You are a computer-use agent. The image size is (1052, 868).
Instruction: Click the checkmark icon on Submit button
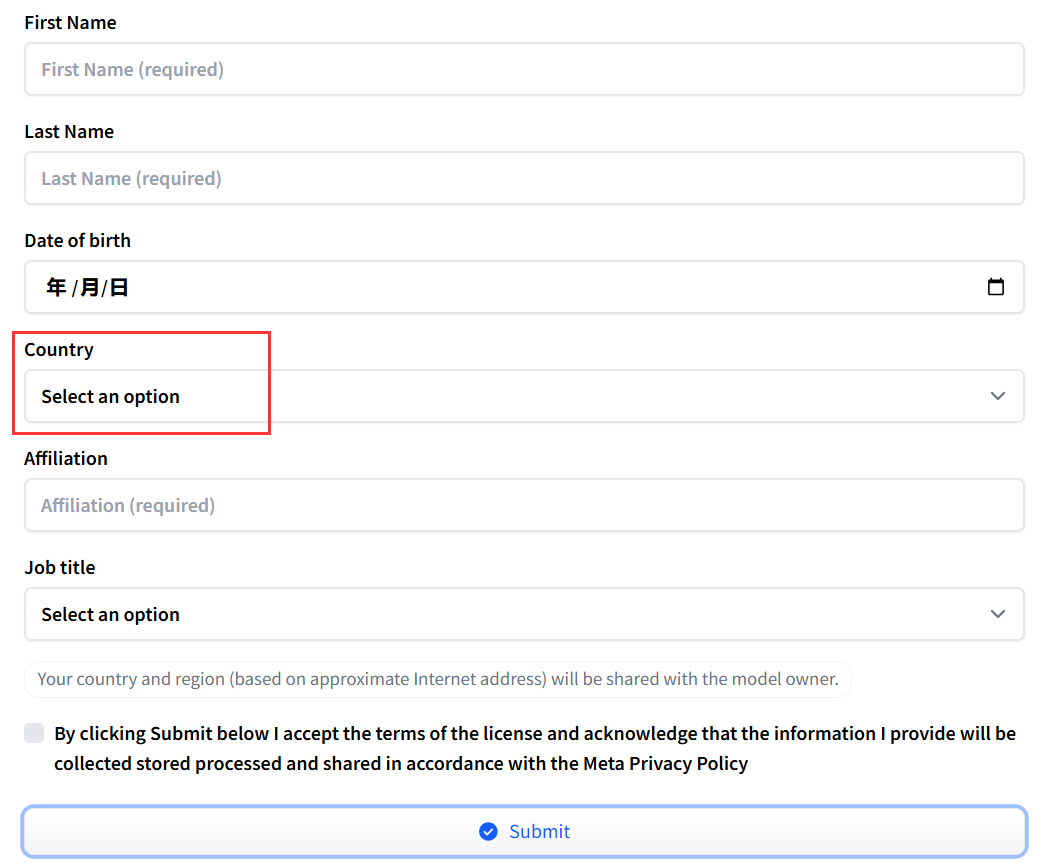[x=488, y=832]
